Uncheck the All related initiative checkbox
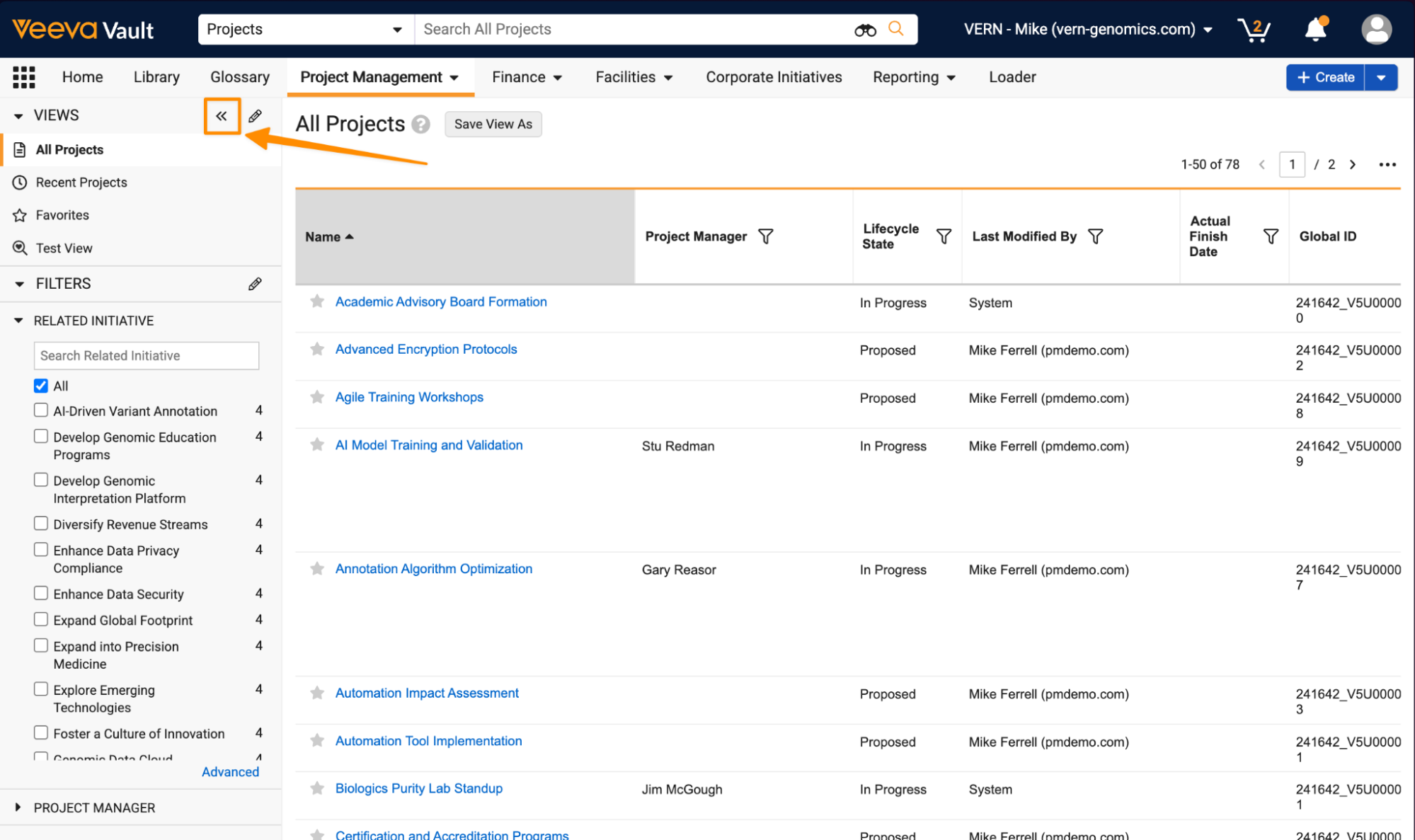 [41, 386]
